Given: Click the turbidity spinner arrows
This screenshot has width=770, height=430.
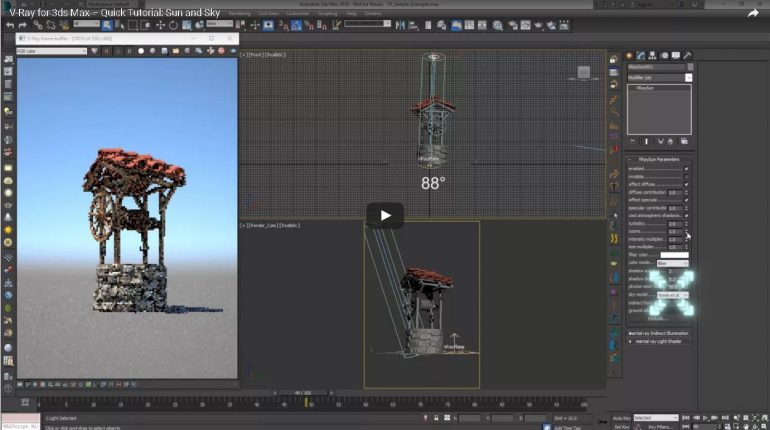Looking at the screenshot, I should click(x=687, y=224).
